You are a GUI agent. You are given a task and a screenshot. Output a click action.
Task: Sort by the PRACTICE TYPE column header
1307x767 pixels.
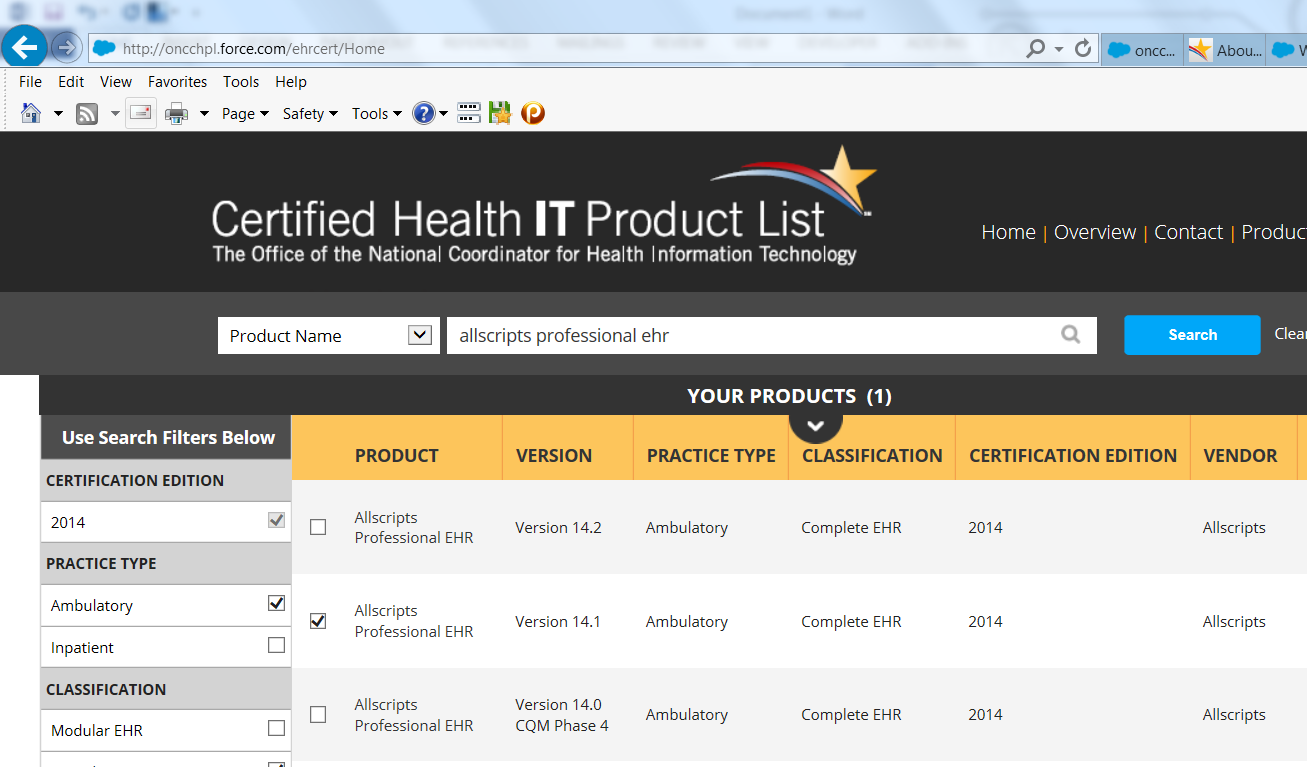(711, 455)
